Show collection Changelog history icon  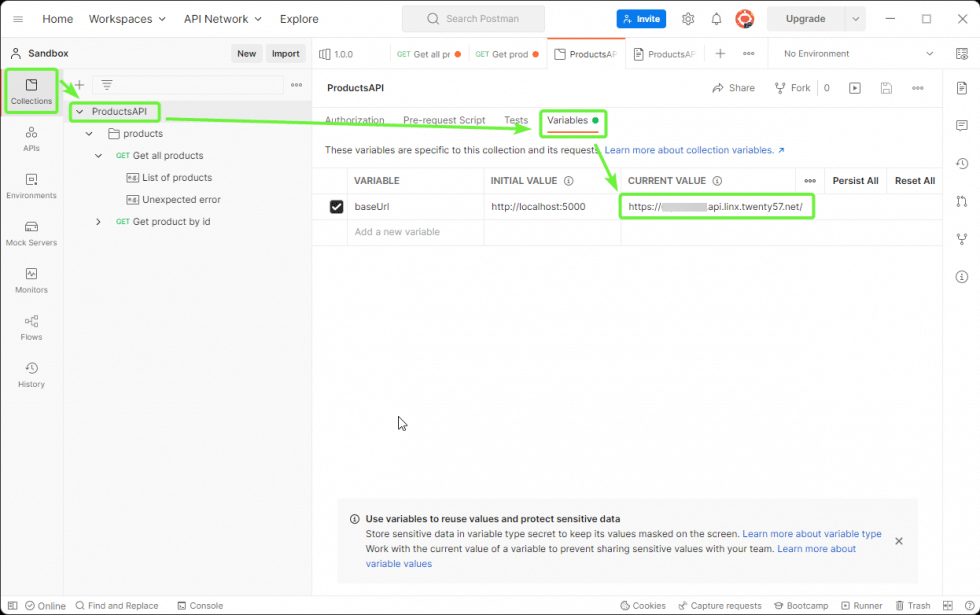[x=961, y=162]
